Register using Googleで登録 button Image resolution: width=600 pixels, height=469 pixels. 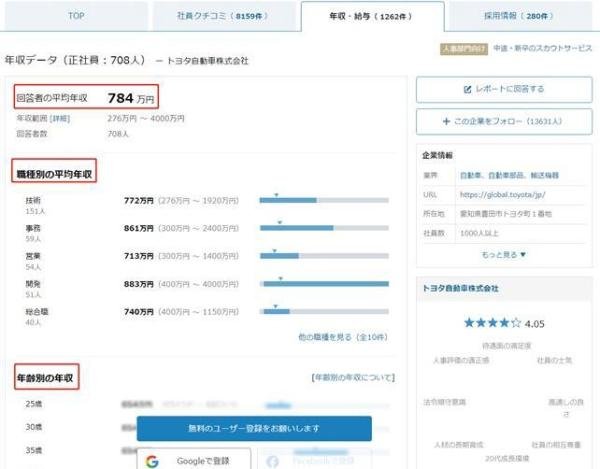click(x=194, y=460)
